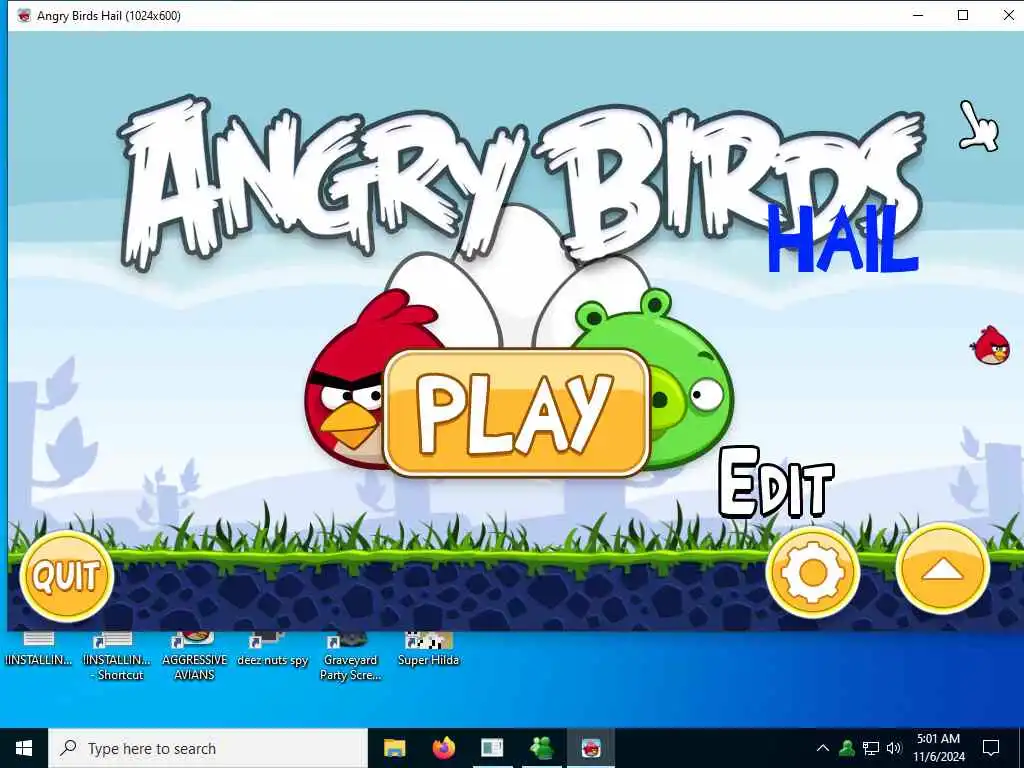Launch Firefox from the taskbar
Screen dimensions: 1024x768
(x=443, y=748)
